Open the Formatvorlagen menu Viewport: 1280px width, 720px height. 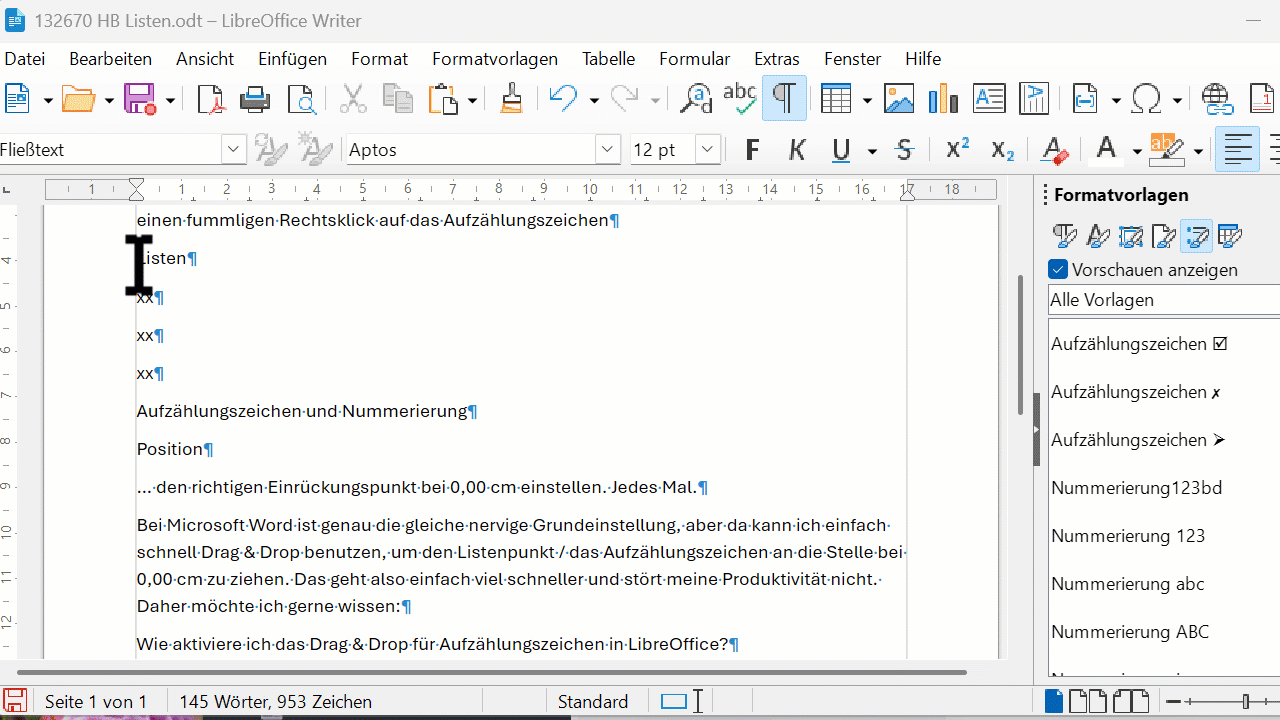(495, 58)
